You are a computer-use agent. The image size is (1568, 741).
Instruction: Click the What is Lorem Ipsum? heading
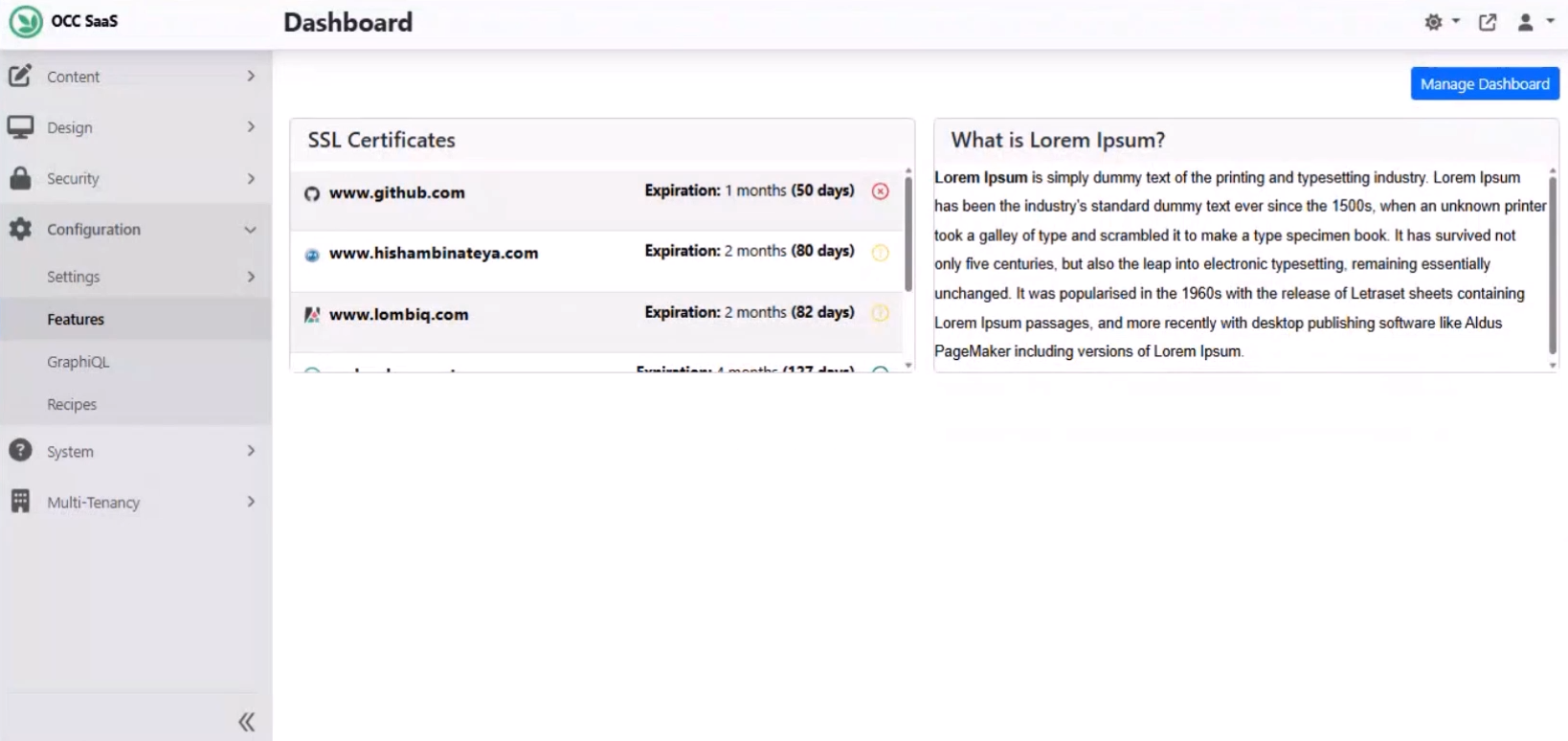[1058, 140]
